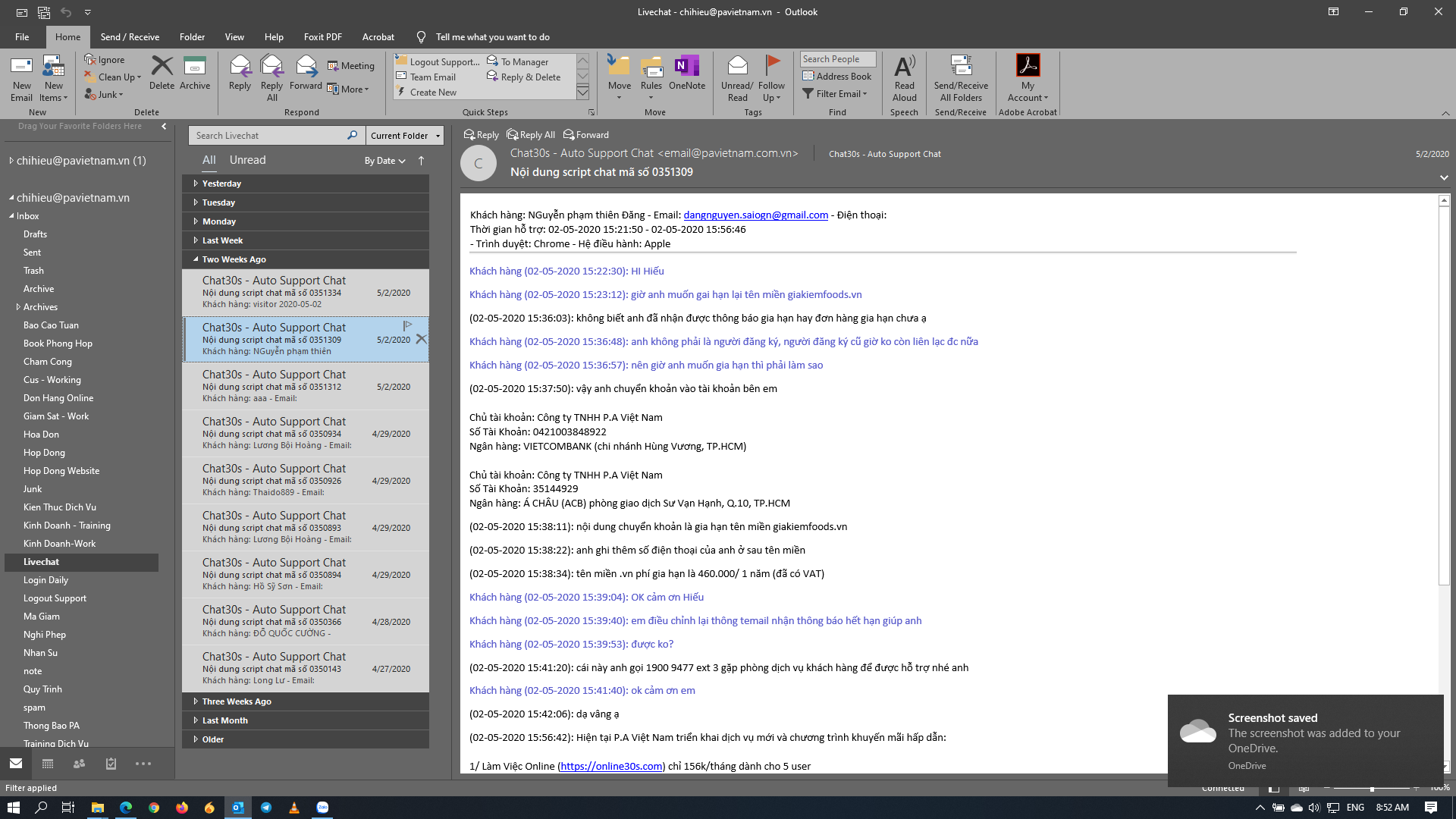
Task: Switch to Calendar view icon
Action: (48, 764)
